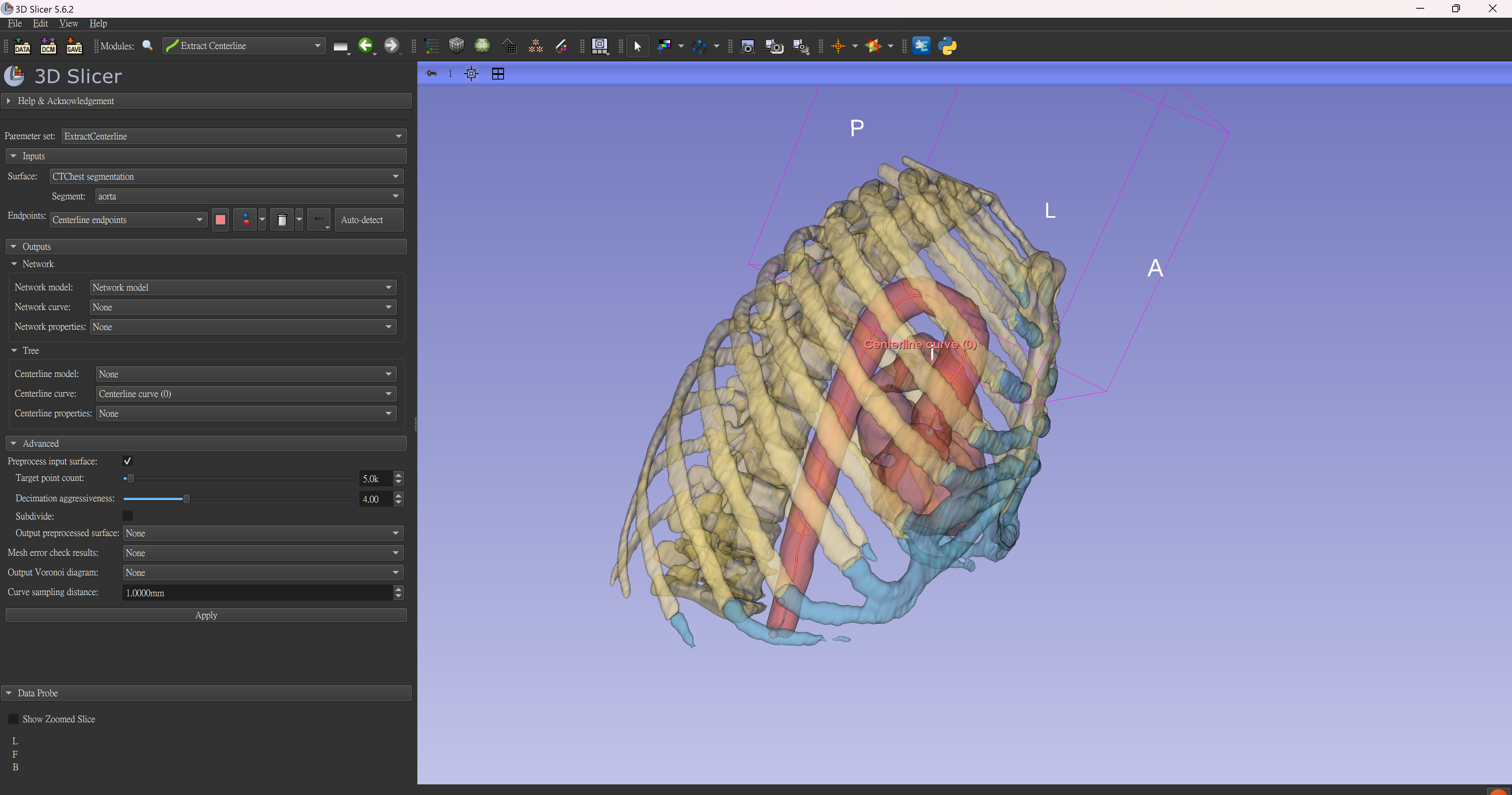Image resolution: width=1512 pixels, height=795 pixels.
Task: Open the restore scene view icon
Action: [x=800, y=46]
